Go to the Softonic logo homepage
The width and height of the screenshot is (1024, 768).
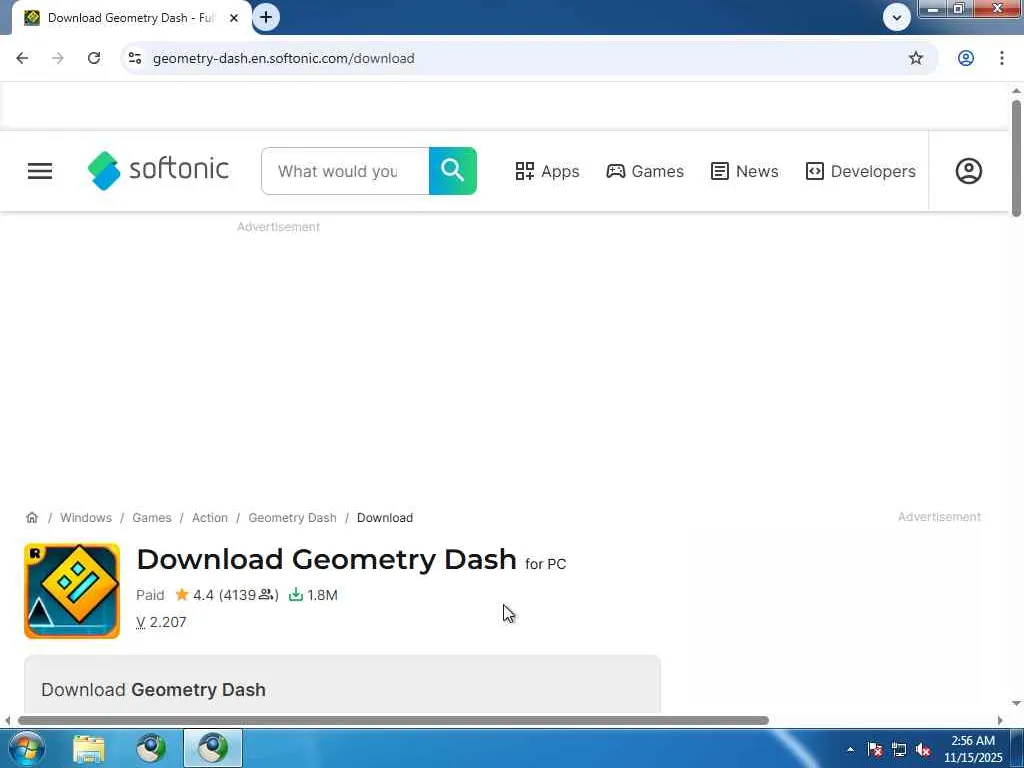click(158, 170)
